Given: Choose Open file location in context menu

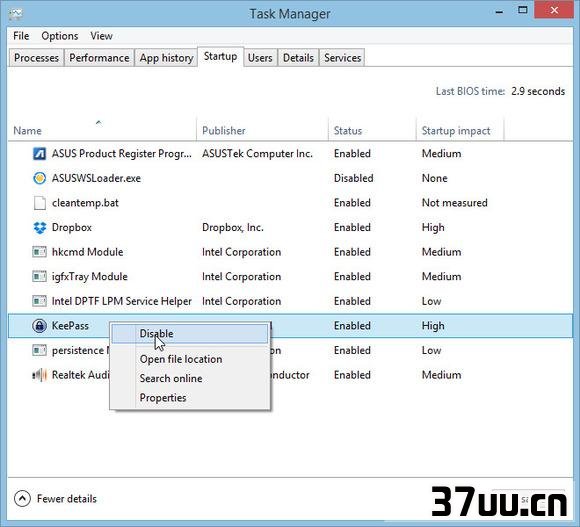Looking at the screenshot, I should coord(190,359).
